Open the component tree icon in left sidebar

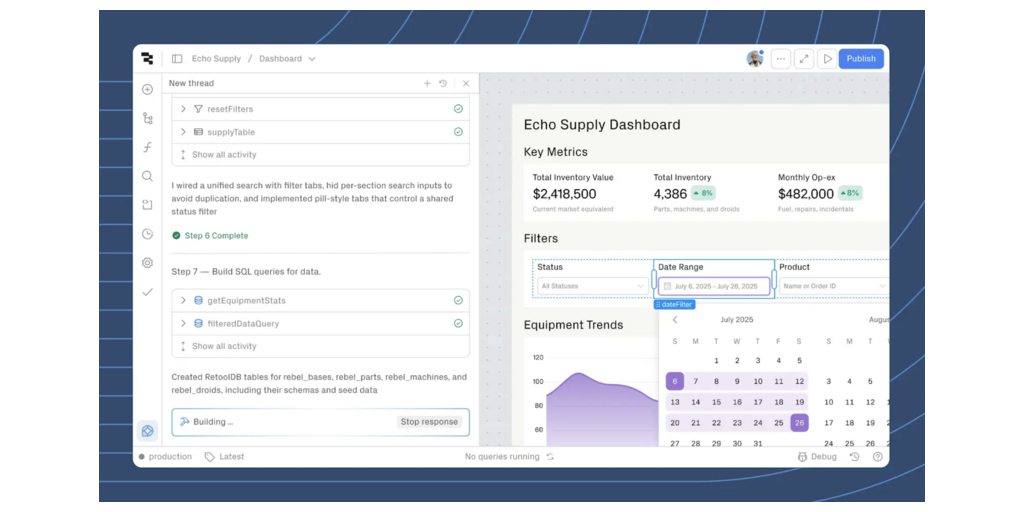[x=147, y=118]
